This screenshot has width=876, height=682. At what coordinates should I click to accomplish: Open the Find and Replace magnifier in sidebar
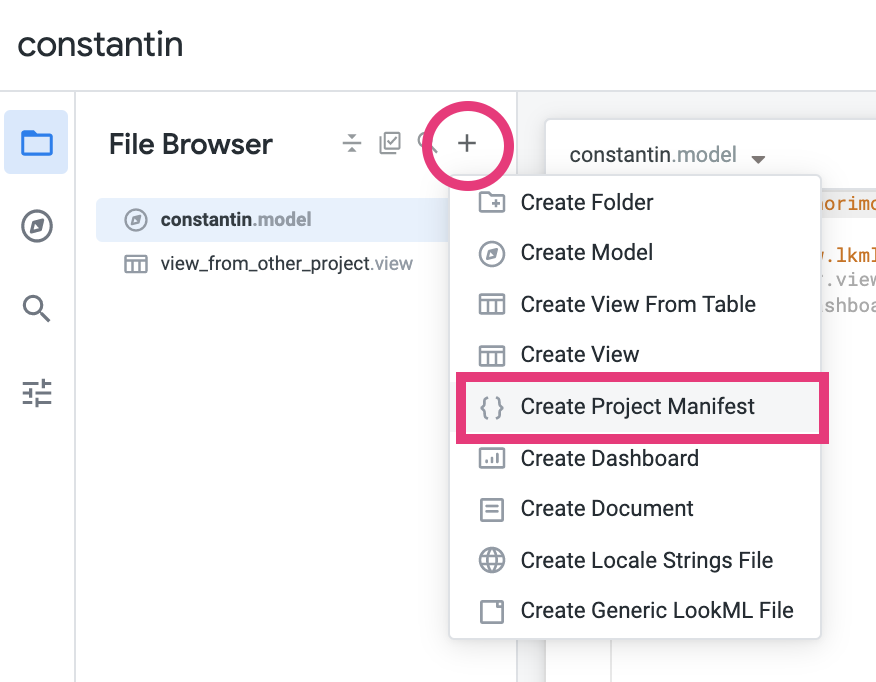[x=36, y=308]
